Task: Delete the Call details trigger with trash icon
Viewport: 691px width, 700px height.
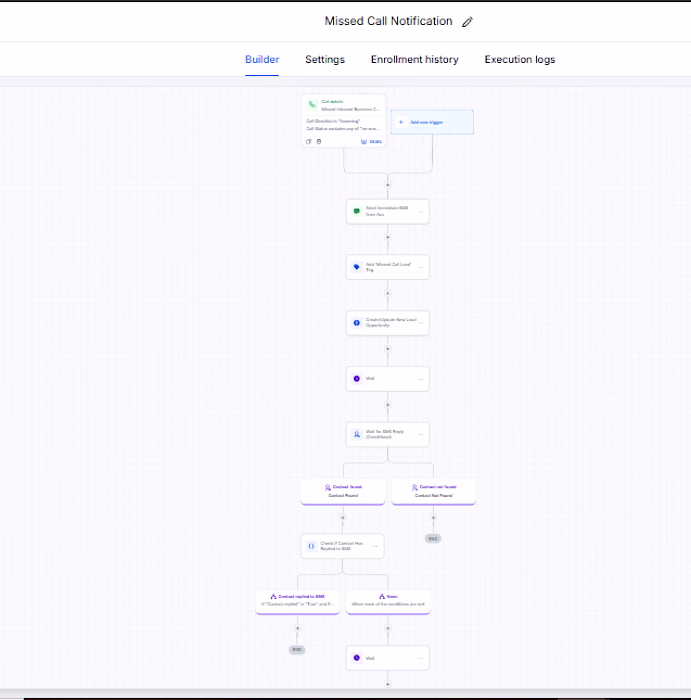Action: [319, 142]
